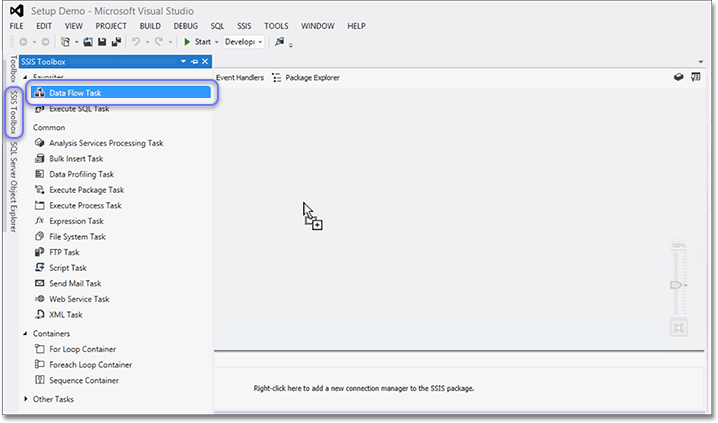Adjust the designer zoom slider handle
The image size is (718, 423).
tap(676, 285)
